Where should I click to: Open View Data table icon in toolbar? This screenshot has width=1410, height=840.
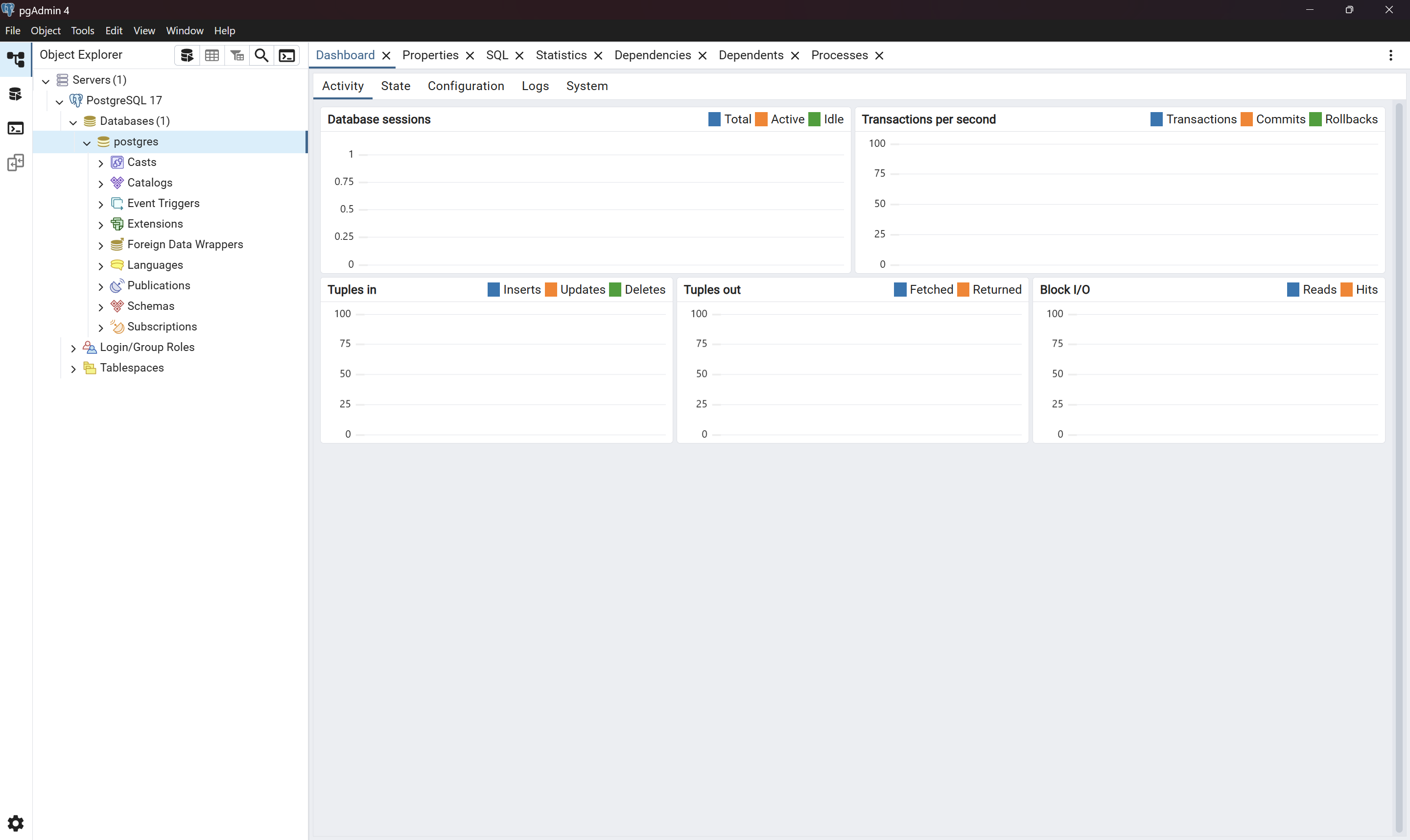(x=211, y=55)
